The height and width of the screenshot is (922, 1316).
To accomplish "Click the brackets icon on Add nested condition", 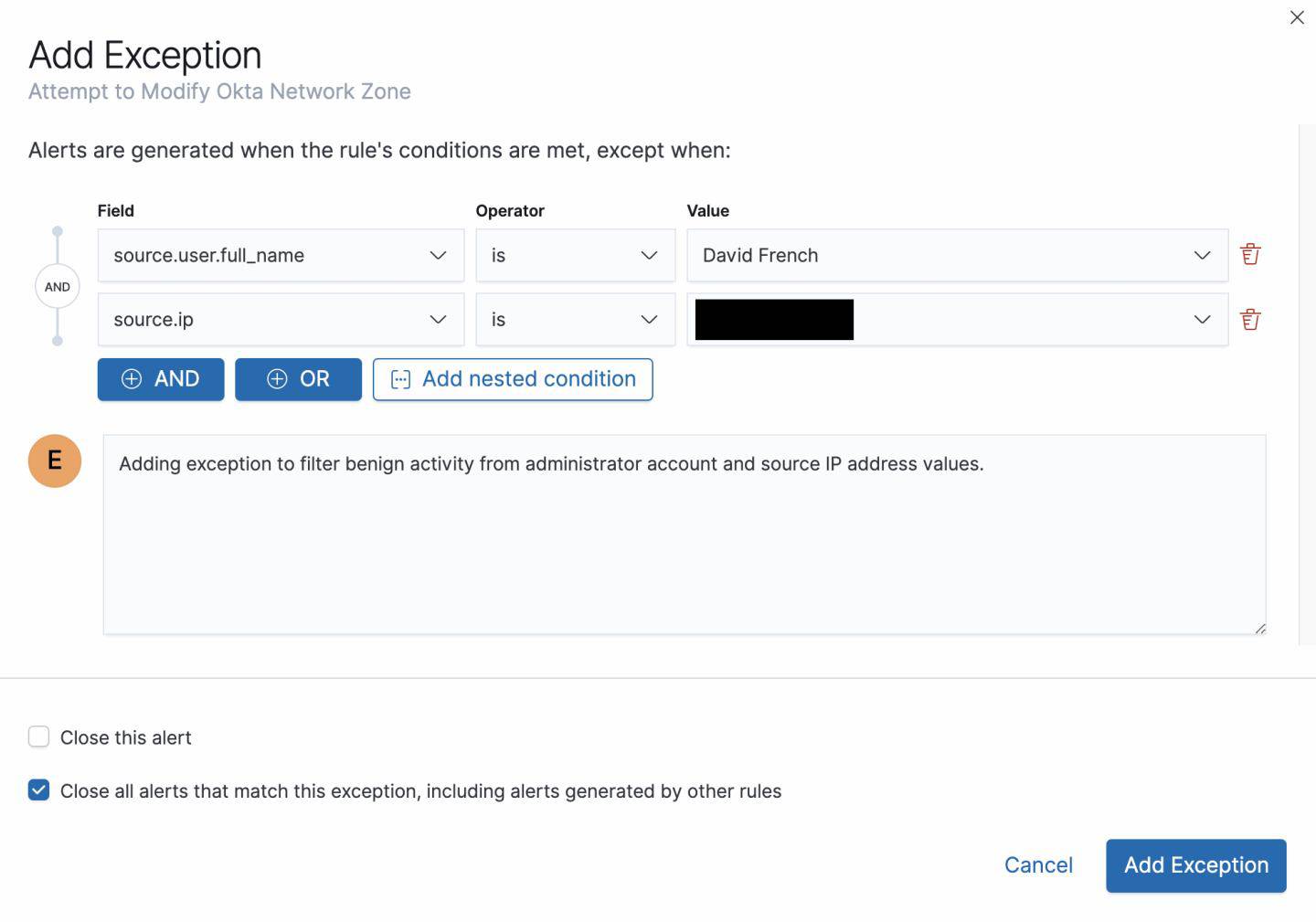I will (399, 378).
